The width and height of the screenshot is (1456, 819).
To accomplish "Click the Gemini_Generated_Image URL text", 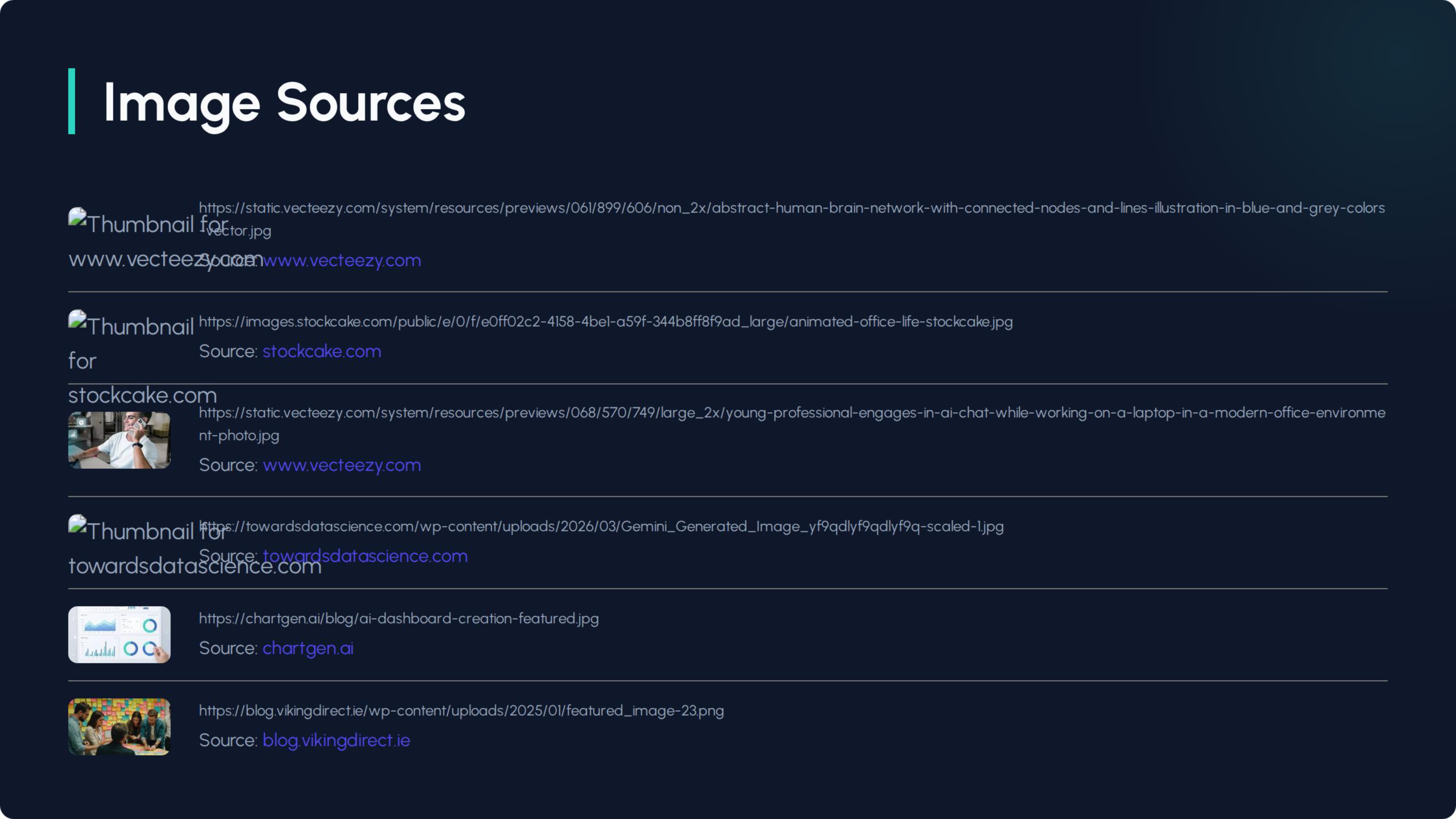I will [601, 526].
